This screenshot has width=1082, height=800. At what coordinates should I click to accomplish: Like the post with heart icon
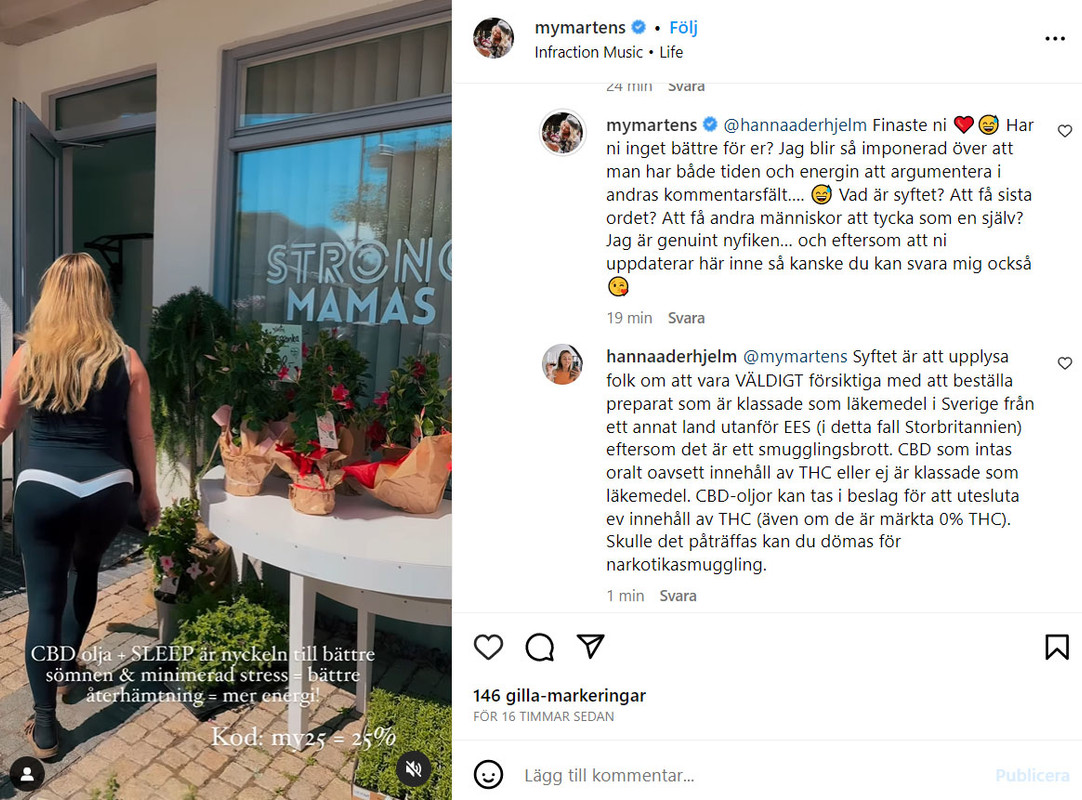[x=488, y=647]
